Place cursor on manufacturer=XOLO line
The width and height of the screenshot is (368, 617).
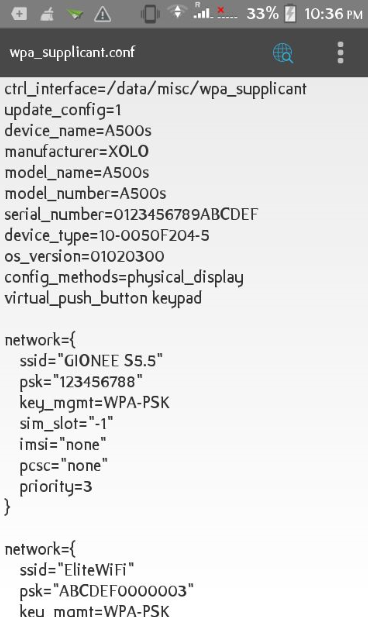click(x=77, y=151)
